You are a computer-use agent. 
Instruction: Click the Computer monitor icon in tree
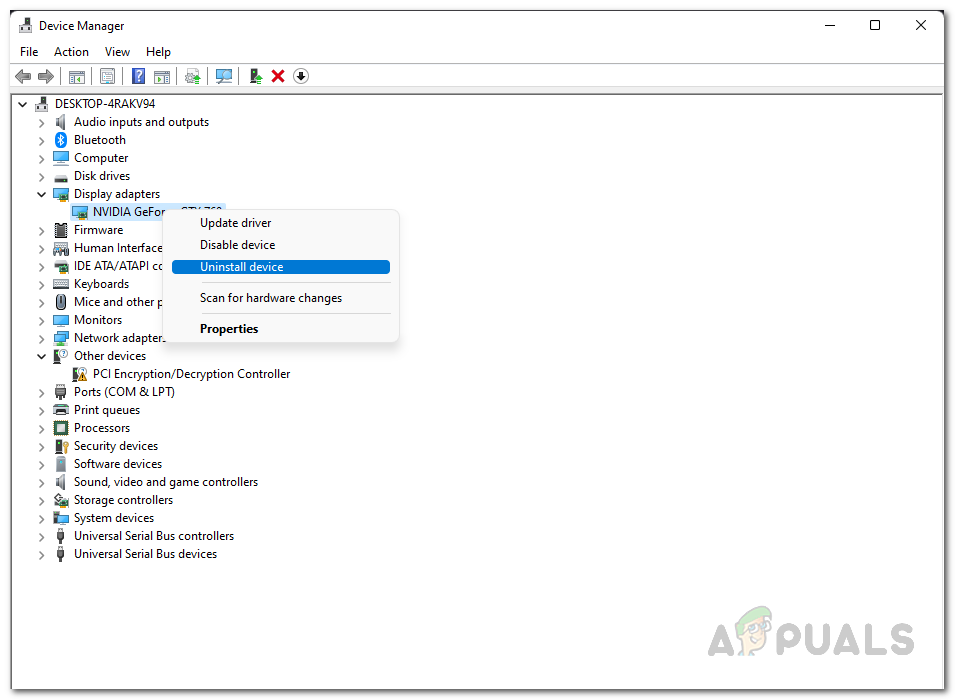pos(61,158)
